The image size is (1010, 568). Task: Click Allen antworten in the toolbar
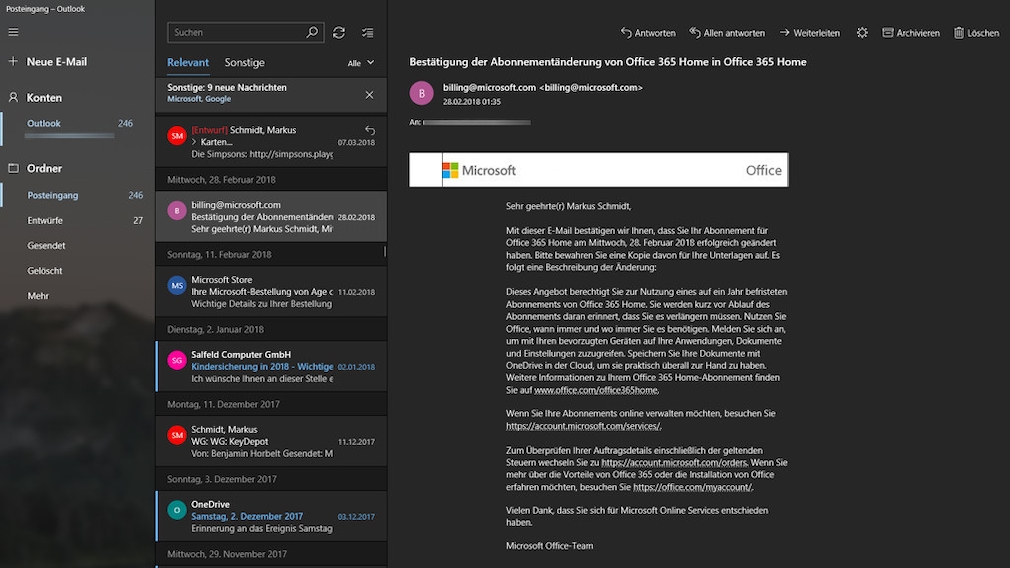727,33
